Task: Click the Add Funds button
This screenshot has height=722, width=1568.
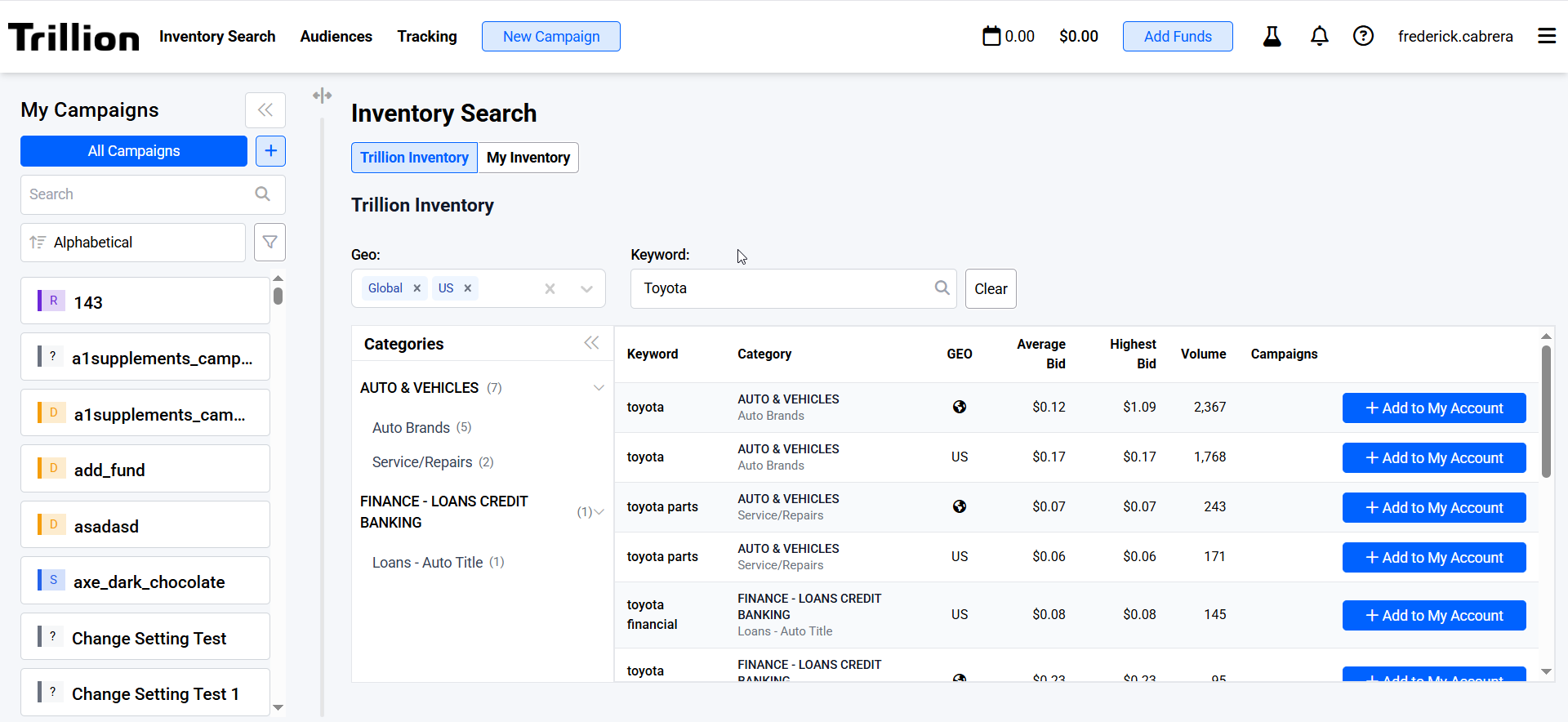Action: click(x=1177, y=37)
